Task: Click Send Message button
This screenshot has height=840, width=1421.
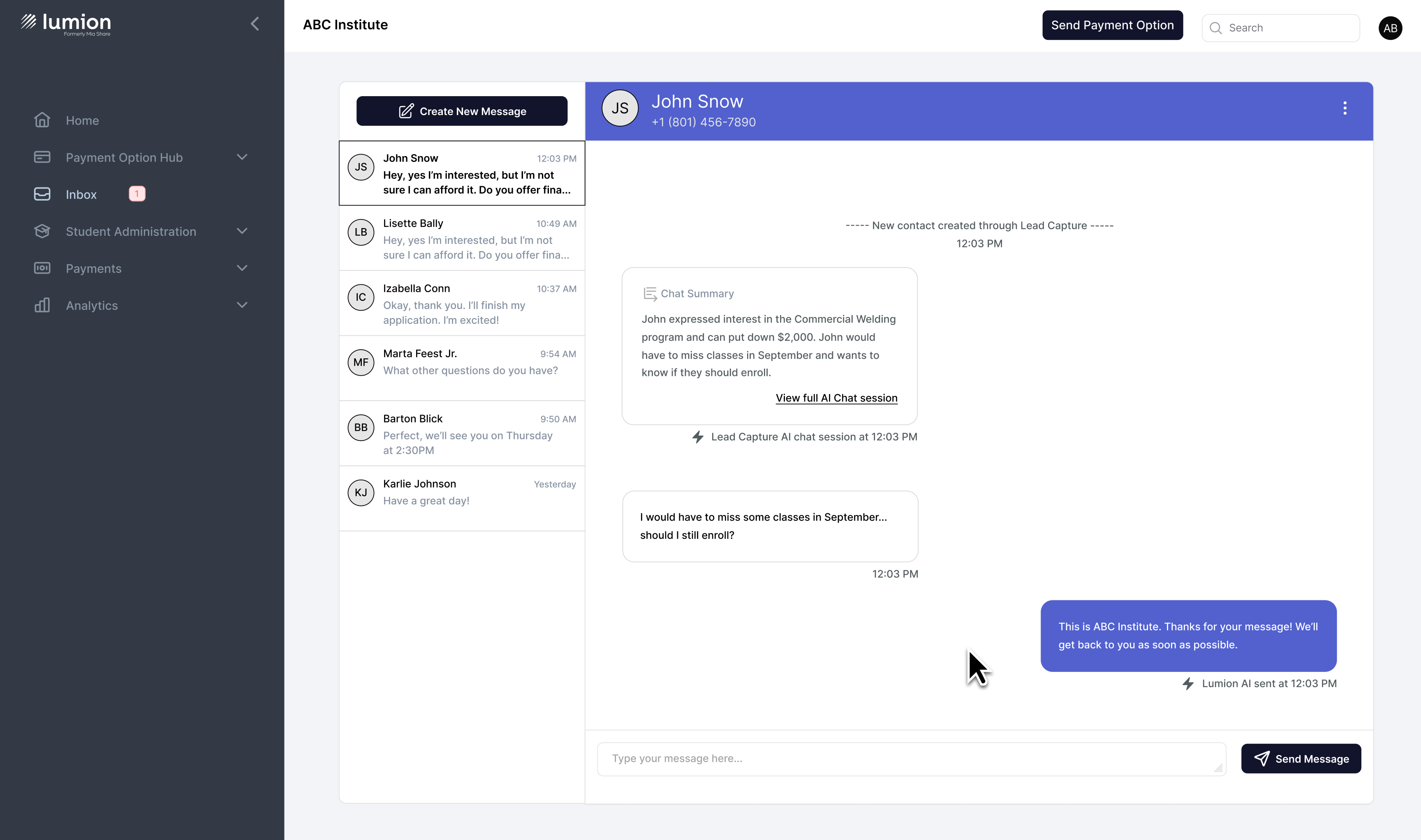Action: [1301, 759]
